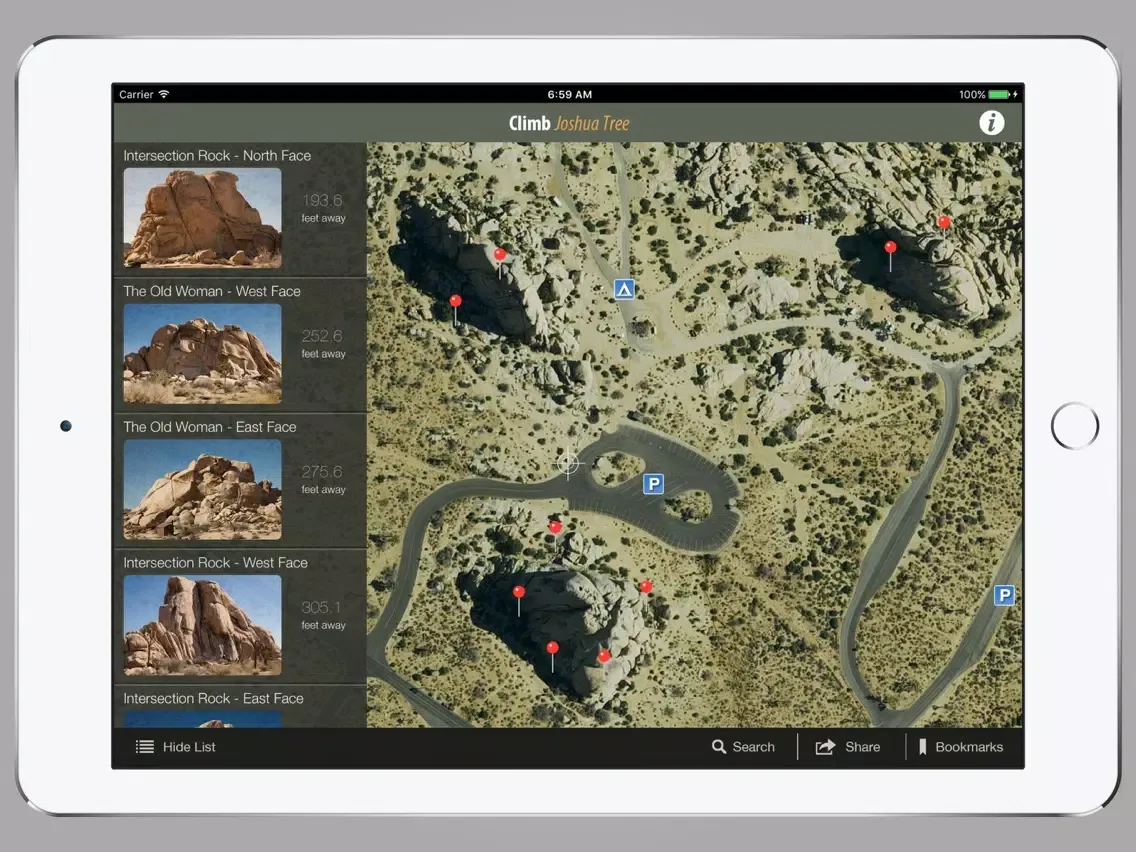Screen dimensions: 1136x852
Task: Select the parking marker inside the loop lot
Action: 653,483
